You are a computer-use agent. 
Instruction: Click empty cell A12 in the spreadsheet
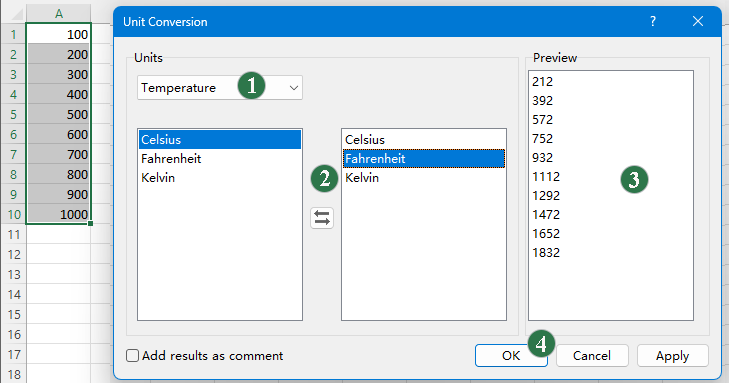pos(59,254)
